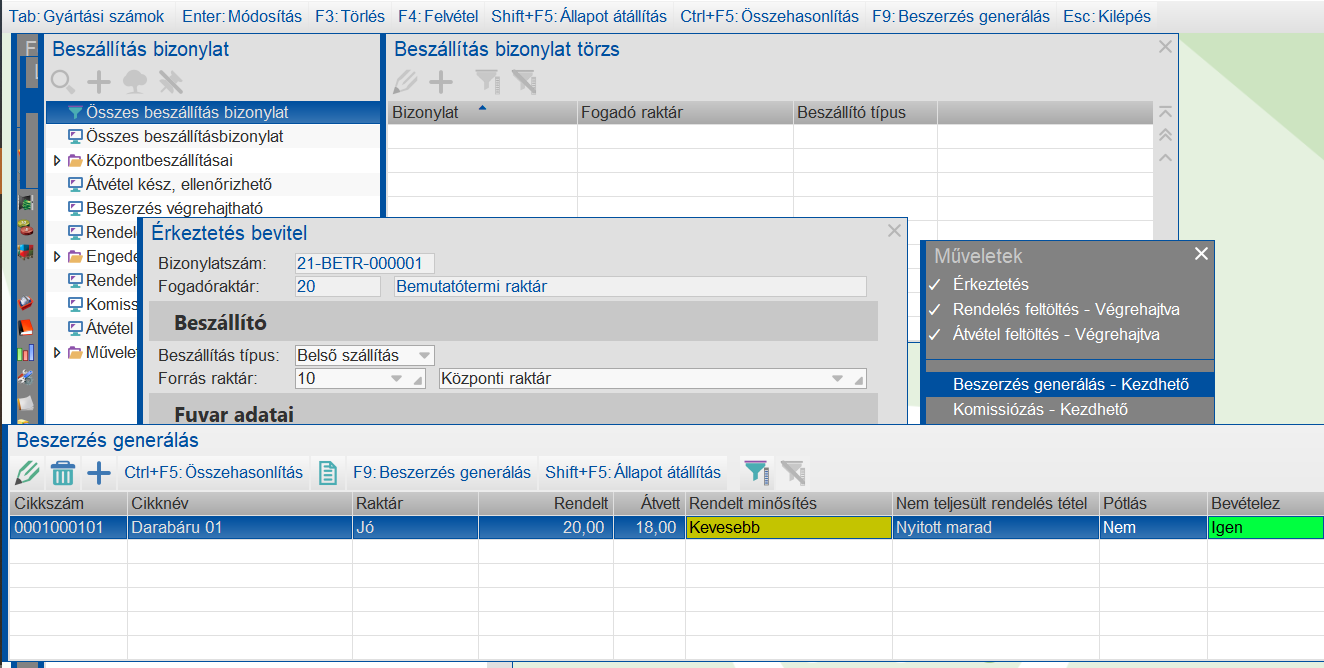Image resolution: width=1324 pixels, height=668 pixels.
Task: Expand the Engede... folder in the tree
Action: point(57,256)
